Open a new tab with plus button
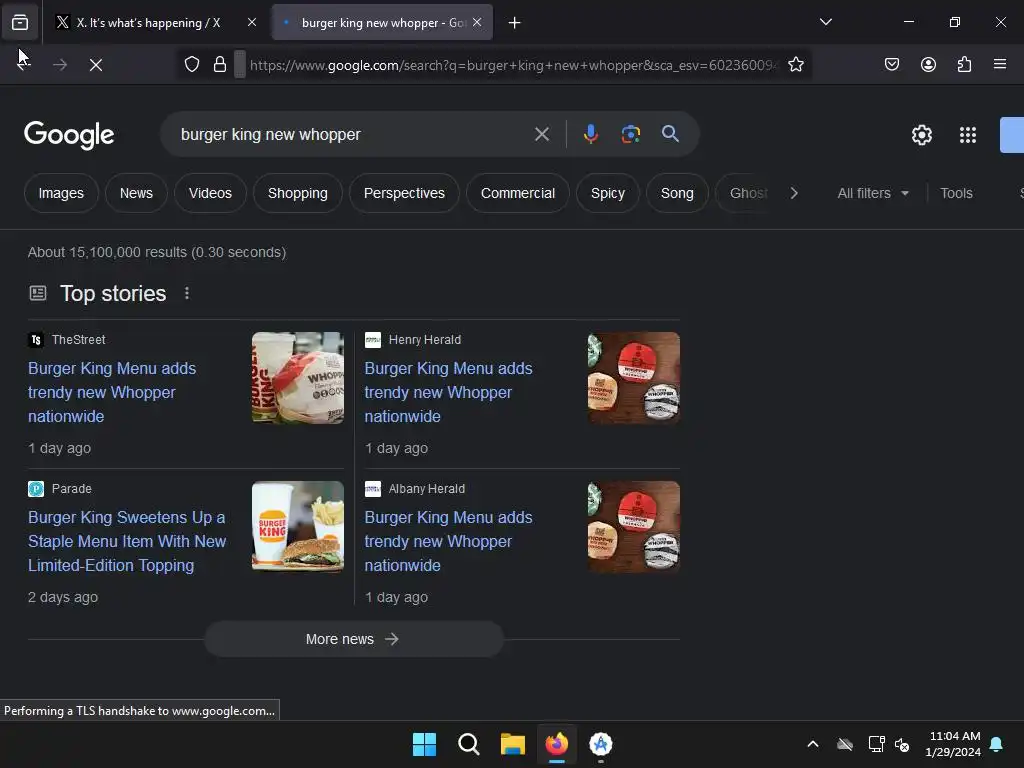Screen dimensions: 1024x768 pos(515,23)
